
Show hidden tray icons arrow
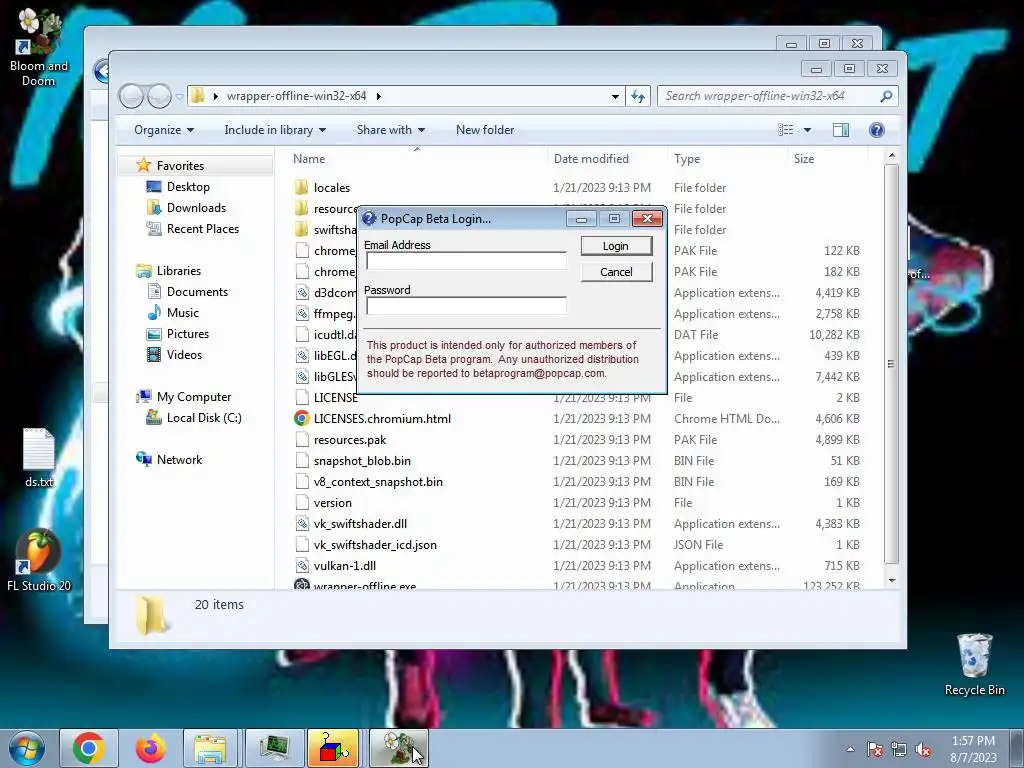point(850,749)
